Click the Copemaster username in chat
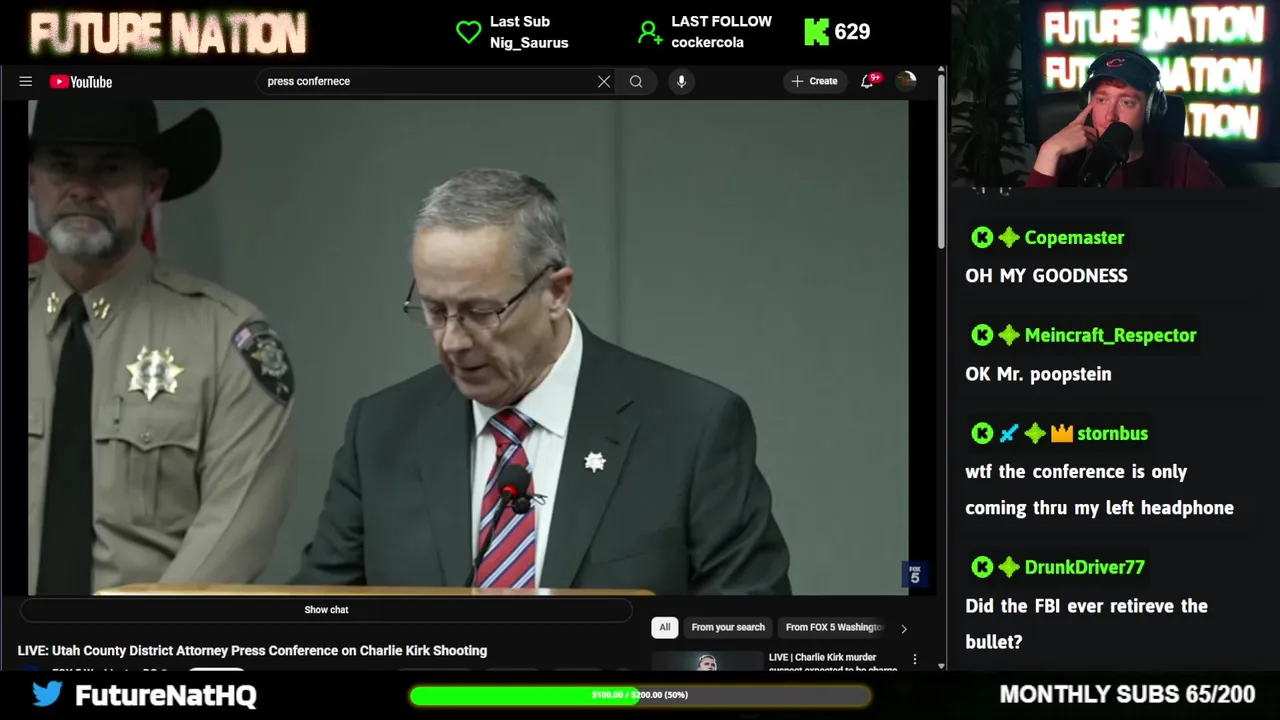The image size is (1280, 720). coord(1074,238)
